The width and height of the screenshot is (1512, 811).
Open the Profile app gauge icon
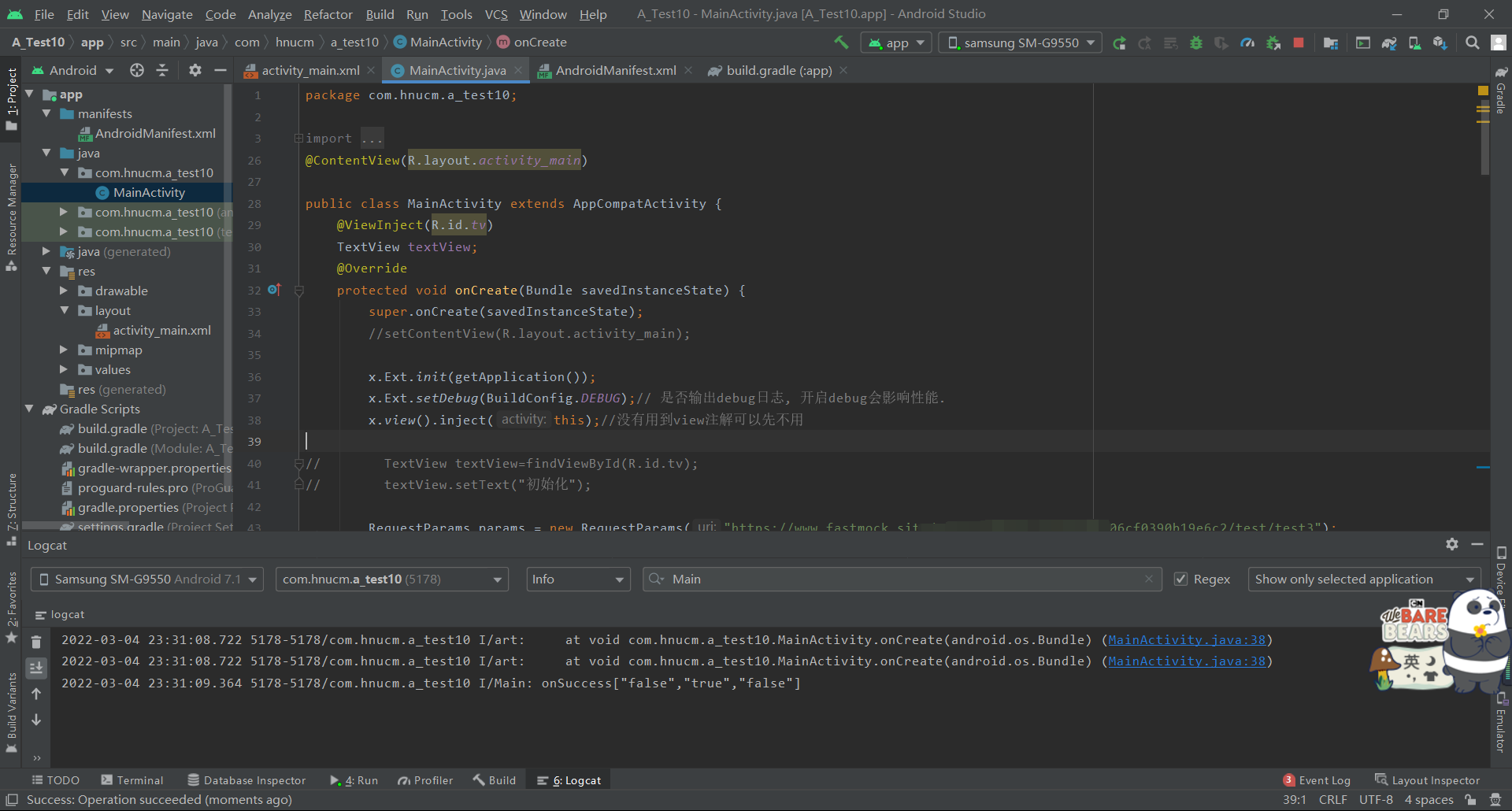click(x=1247, y=43)
